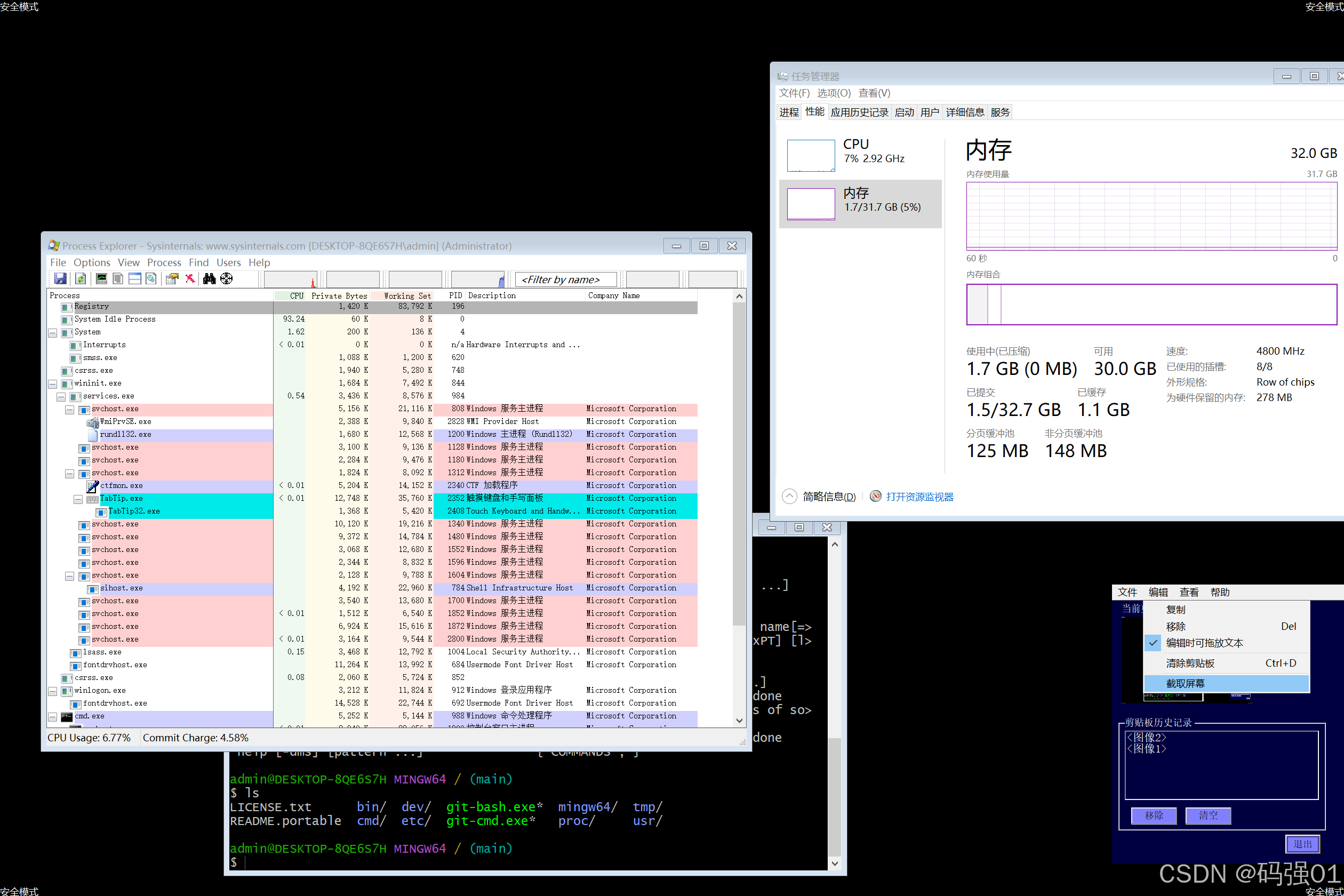
Task: Kill the selected process with the red X
Action: (190, 279)
